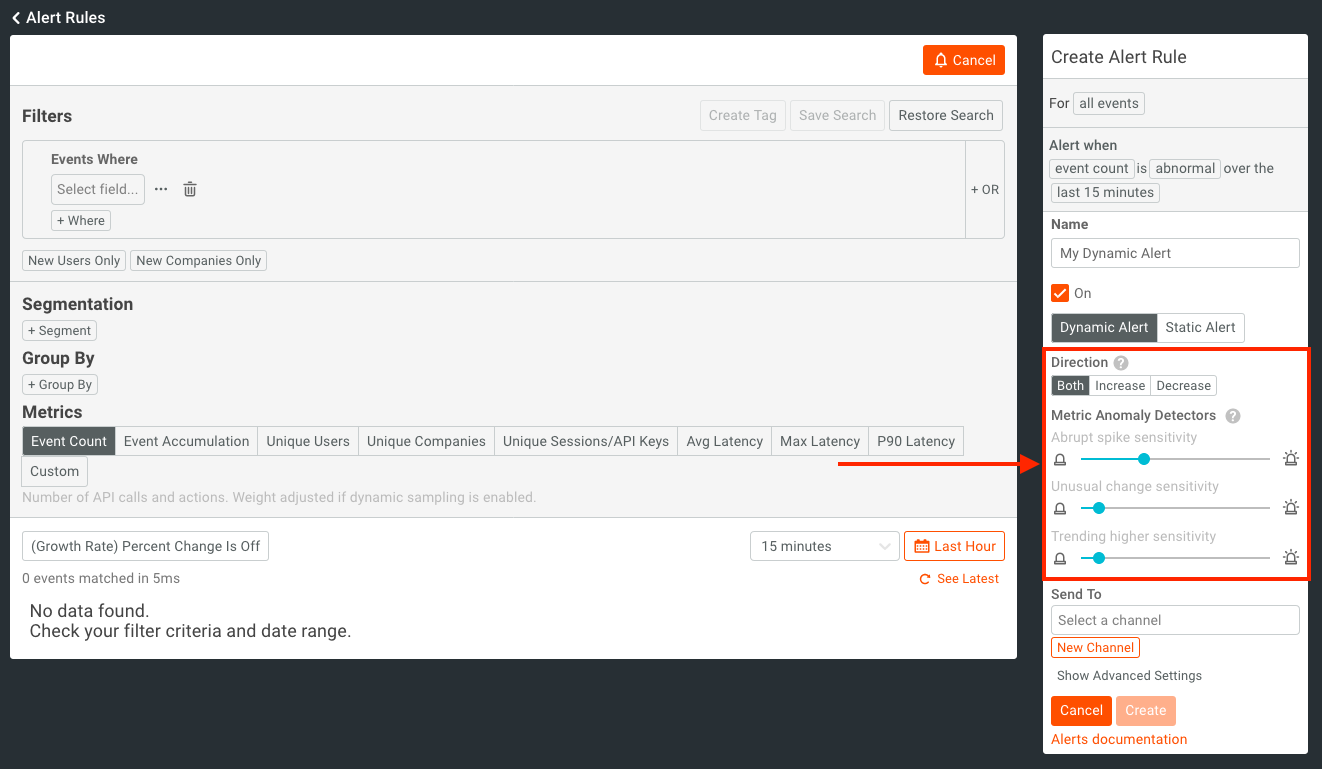This screenshot has height=769, width=1322.
Task: Toggle the New Users Only filter
Action: click(74, 261)
